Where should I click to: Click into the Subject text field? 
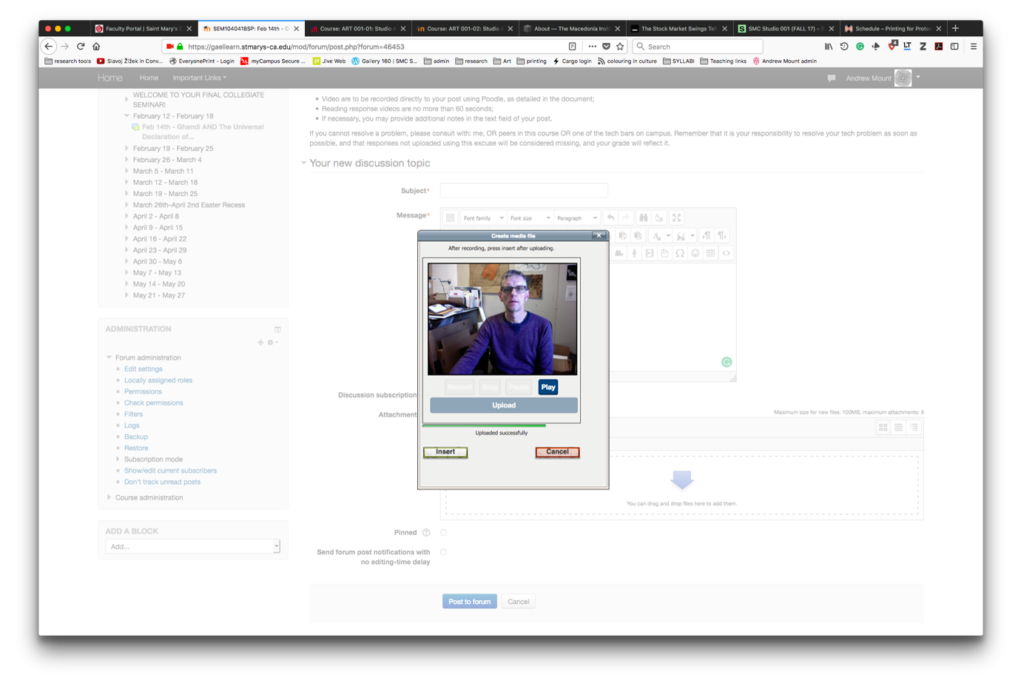(509, 190)
